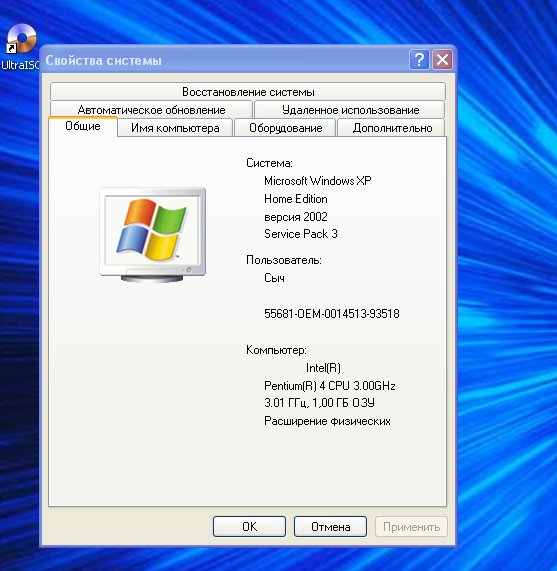
Task: Open the Автоматическое обновление tab
Action: point(151,110)
